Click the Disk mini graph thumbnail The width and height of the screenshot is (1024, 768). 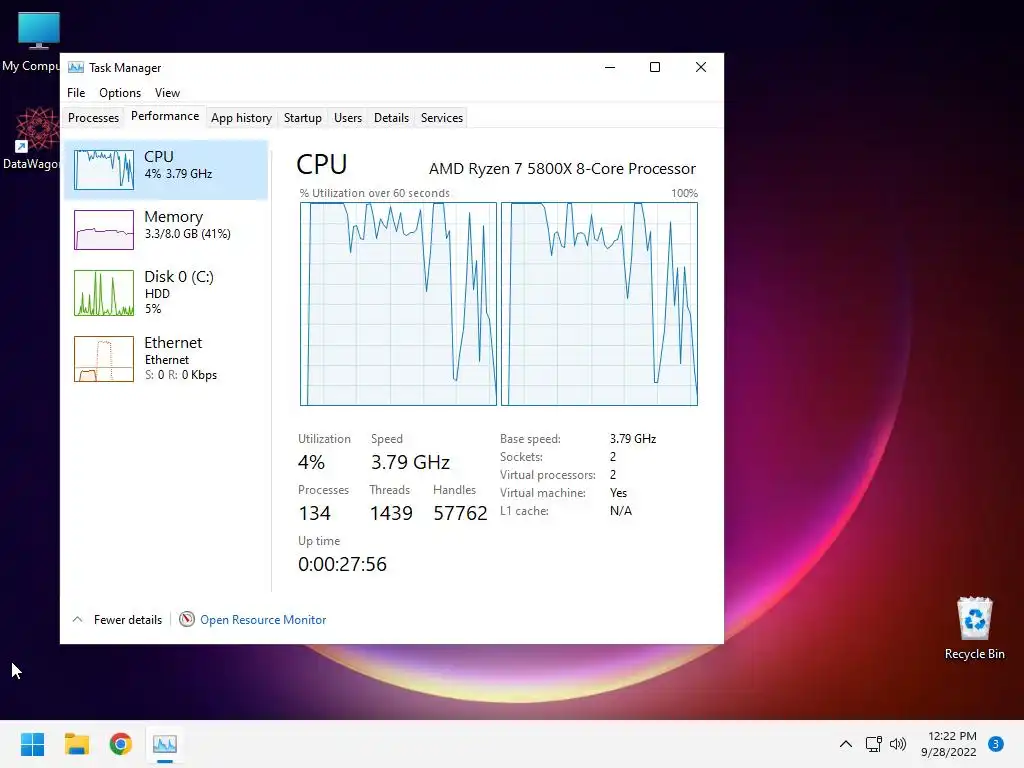pos(104,293)
